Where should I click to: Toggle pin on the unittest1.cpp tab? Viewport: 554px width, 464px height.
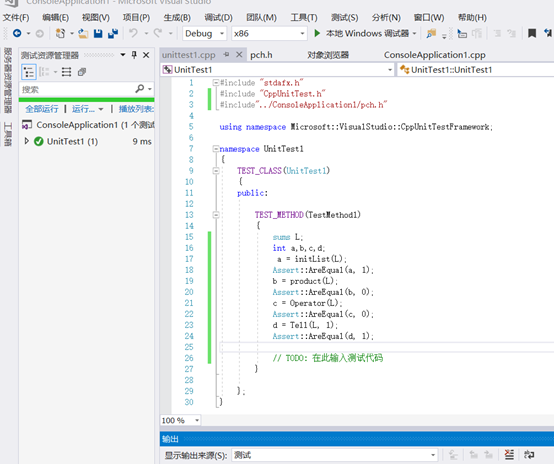click(x=226, y=54)
